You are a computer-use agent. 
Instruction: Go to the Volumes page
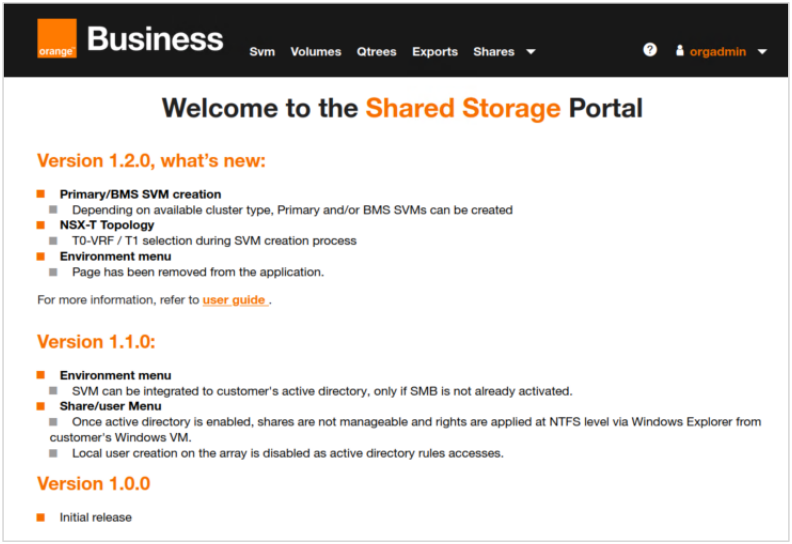316,52
